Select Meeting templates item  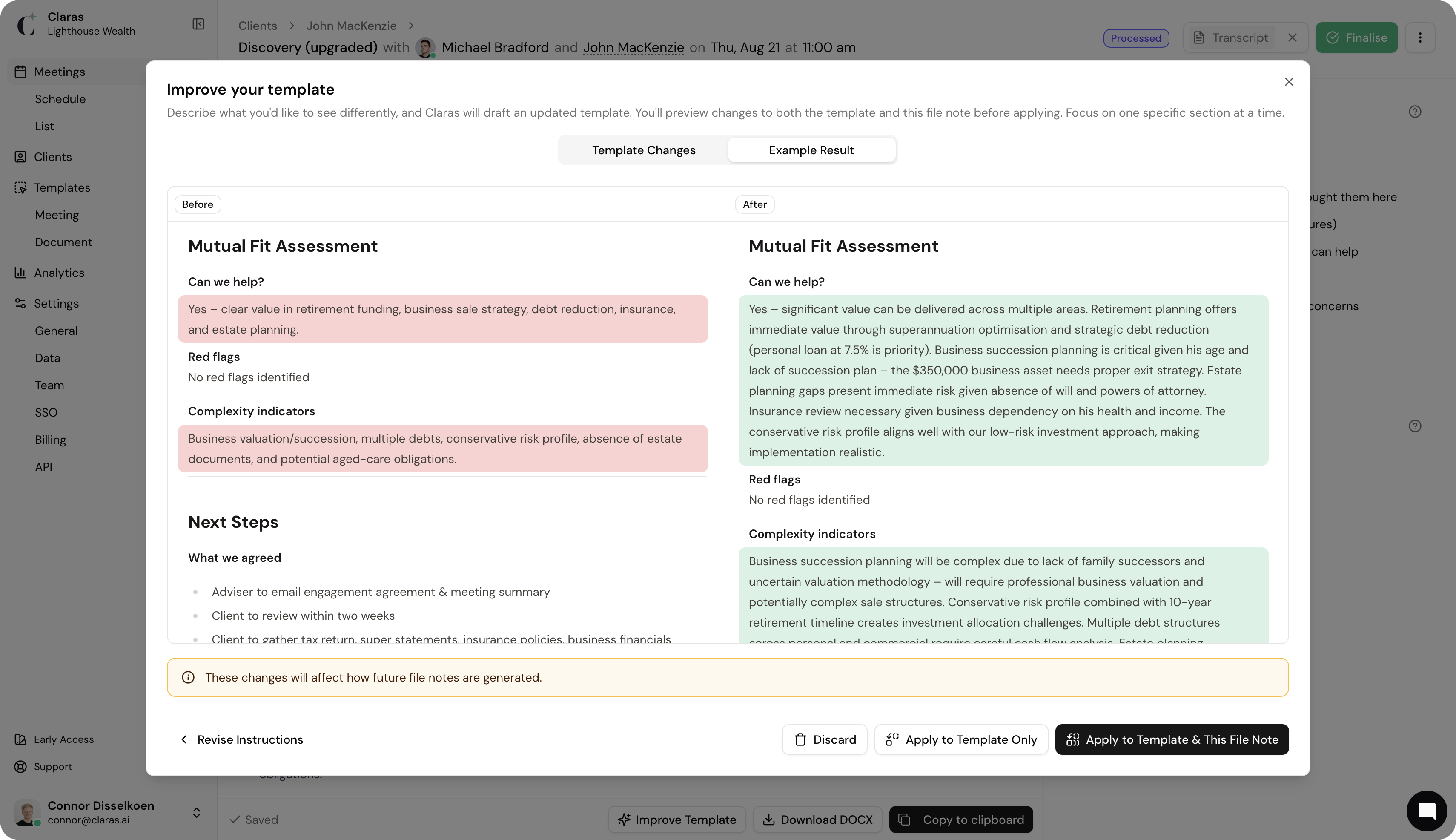pos(57,215)
